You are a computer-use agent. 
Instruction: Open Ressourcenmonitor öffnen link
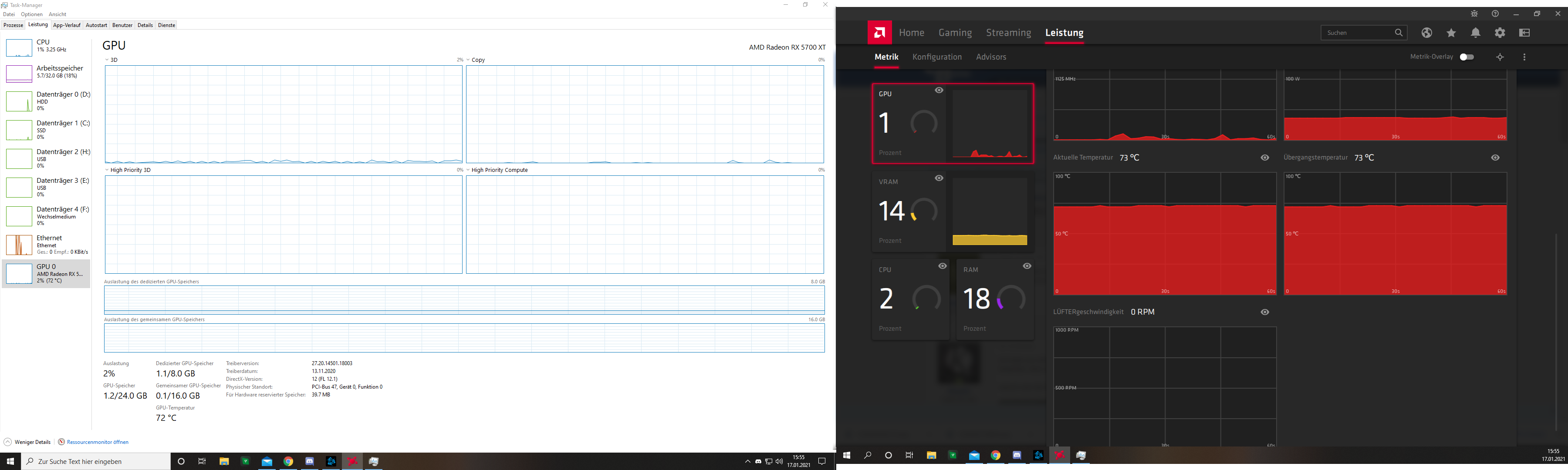(x=98, y=442)
